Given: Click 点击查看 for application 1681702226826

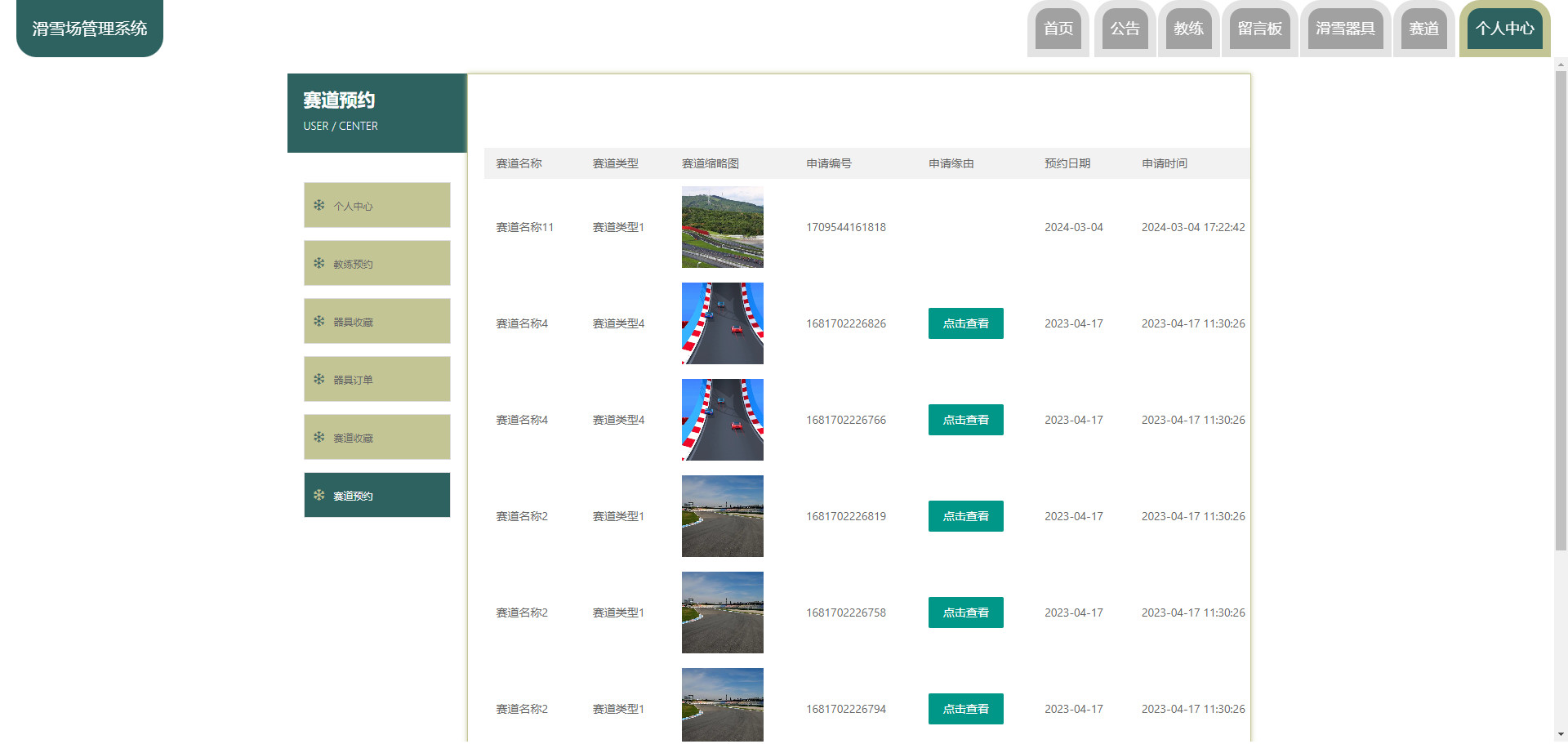Looking at the screenshot, I should [x=965, y=323].
